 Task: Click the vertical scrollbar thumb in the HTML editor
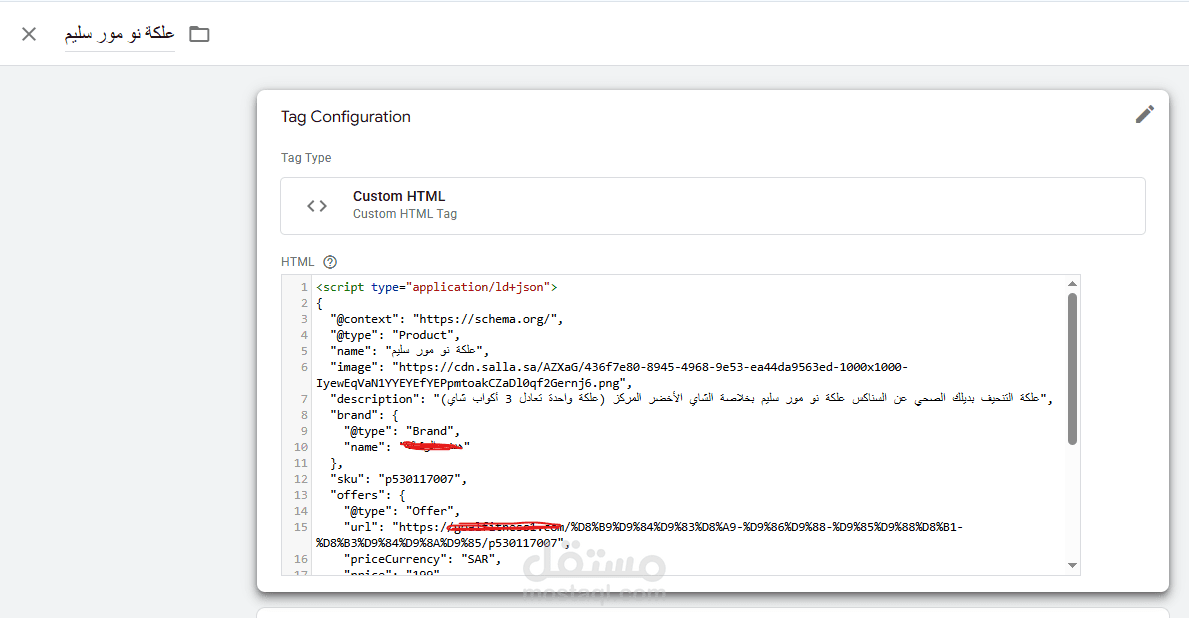click(1072, 369)
